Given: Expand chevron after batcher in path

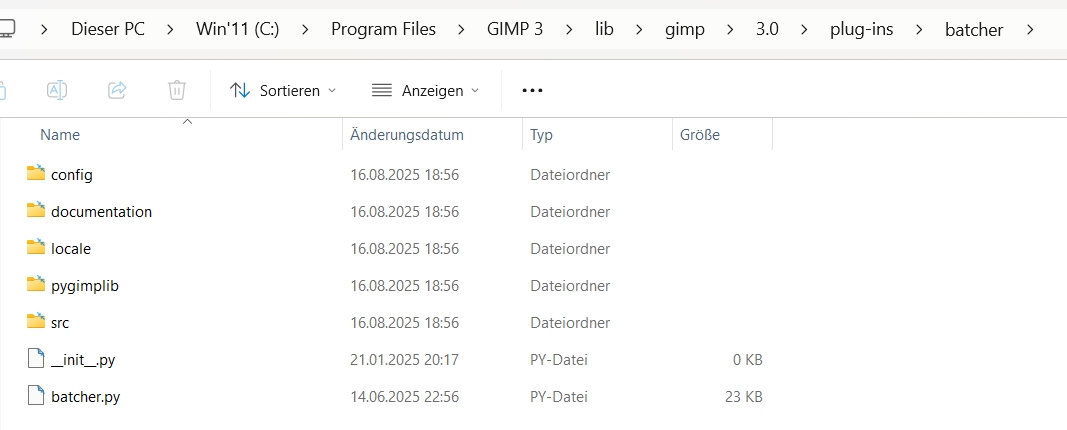Looking at the screenshot, I should click(x=1030, y=29).
